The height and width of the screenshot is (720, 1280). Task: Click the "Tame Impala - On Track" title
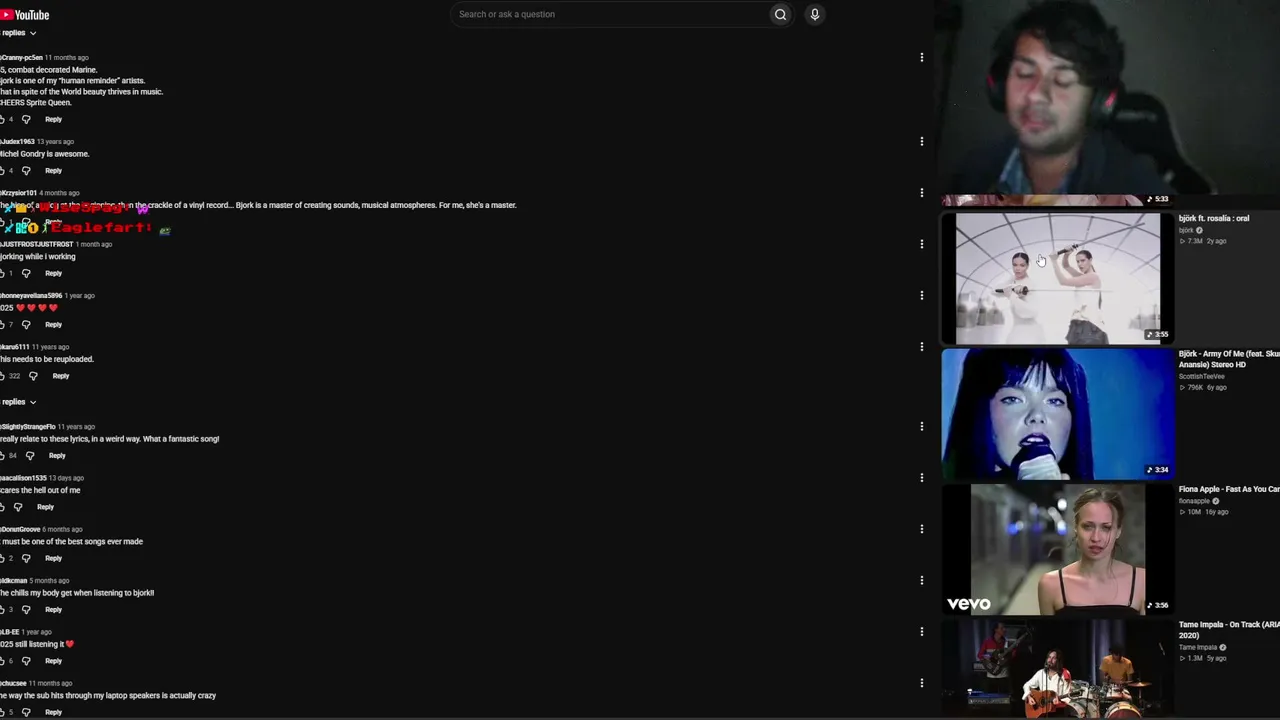1229,630
